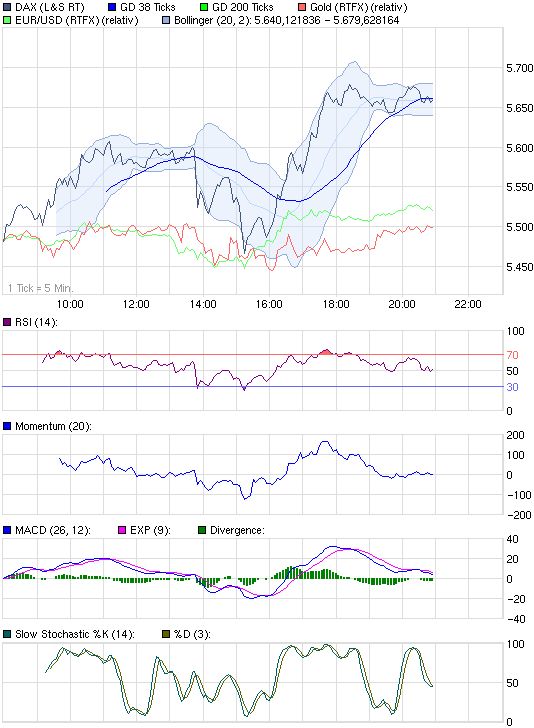Viewport: 534px width, 728px height.
Task: Click the 5.650 price axis label
Action: point(520,108)
